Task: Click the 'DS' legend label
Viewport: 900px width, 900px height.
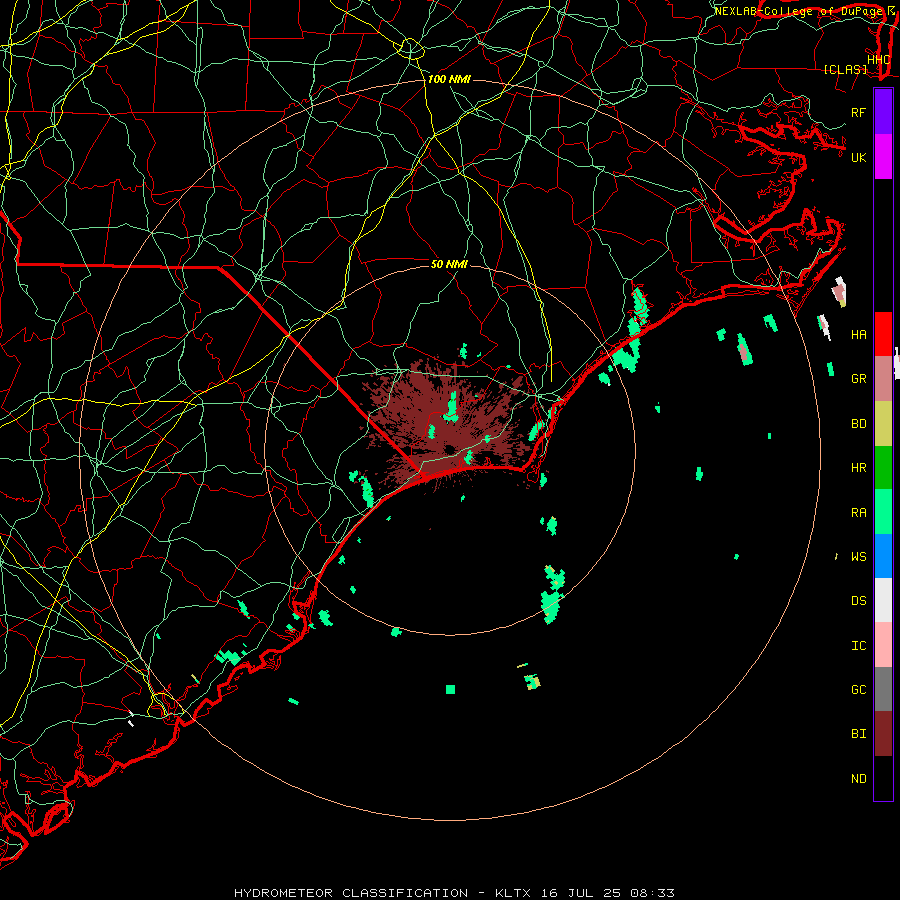Action: 858,600
